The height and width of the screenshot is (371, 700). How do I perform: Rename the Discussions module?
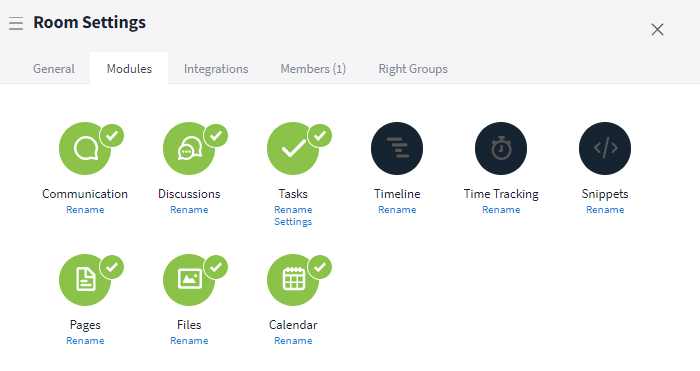(189, 209)
